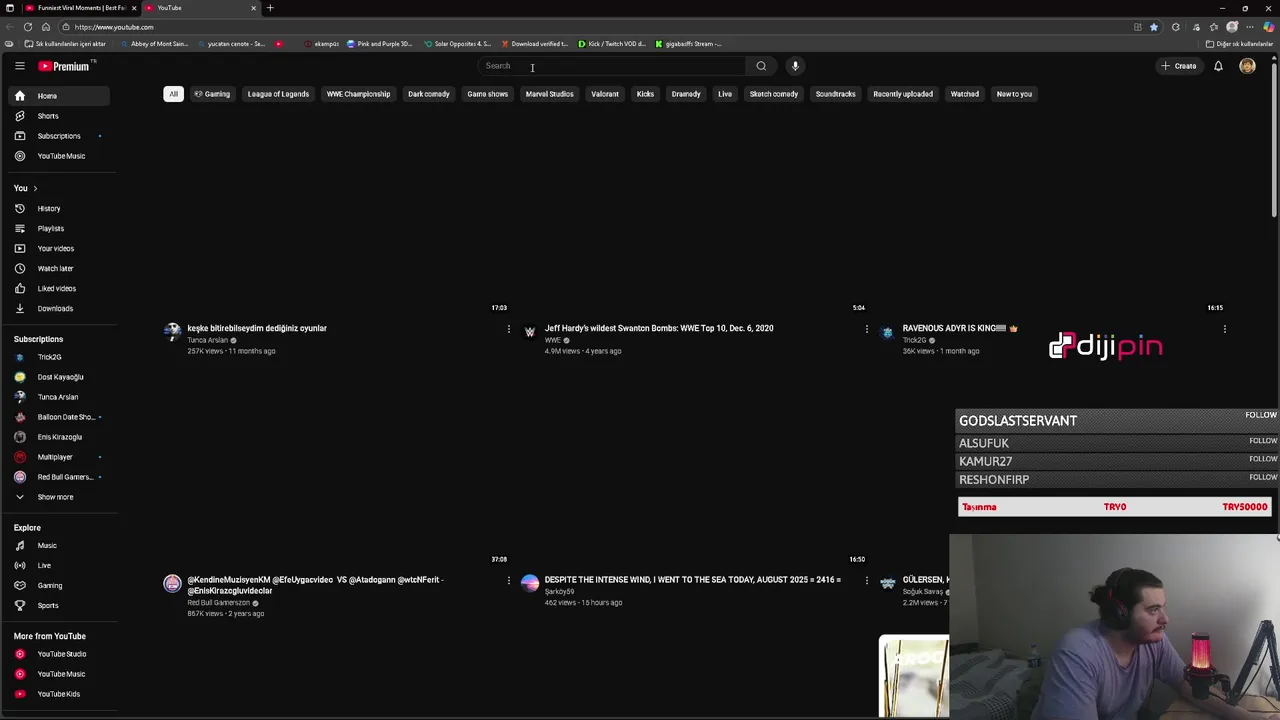This screenshot has height=720, width=1280.
Task: Click the Create button
Action: click(1179, 66)
